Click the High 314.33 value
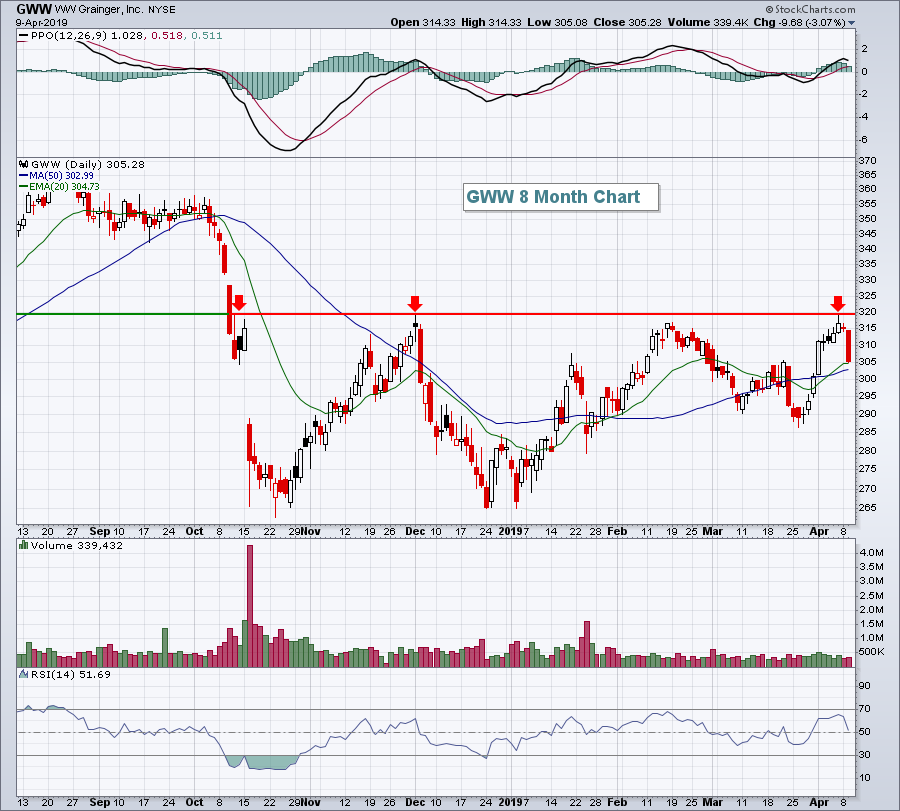Viewport: 900px width, 811px height. 491,22
